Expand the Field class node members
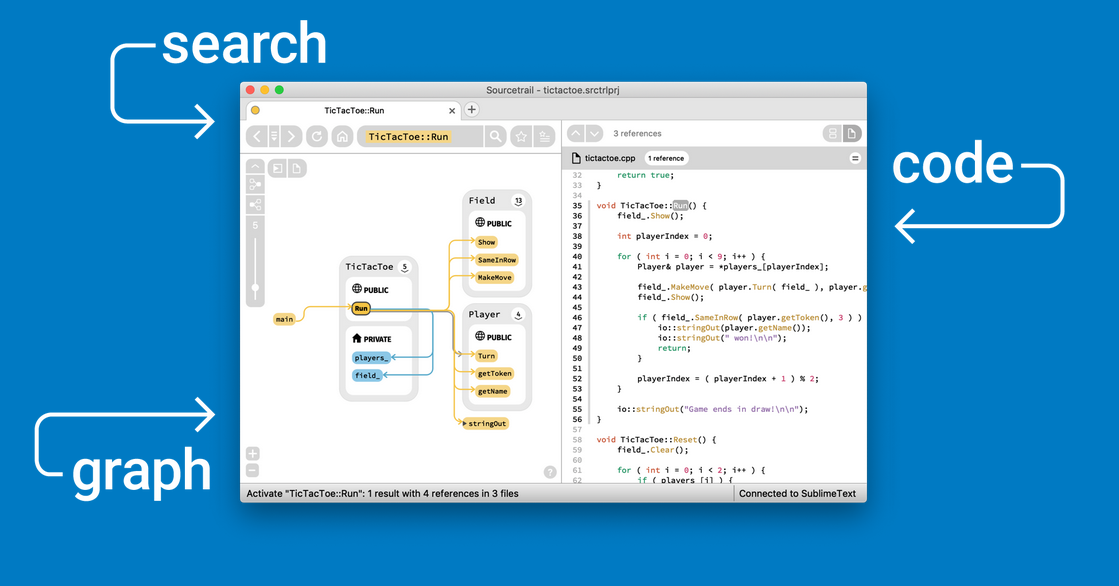Screen dimensions: 1119x586 tap(518, 201)
